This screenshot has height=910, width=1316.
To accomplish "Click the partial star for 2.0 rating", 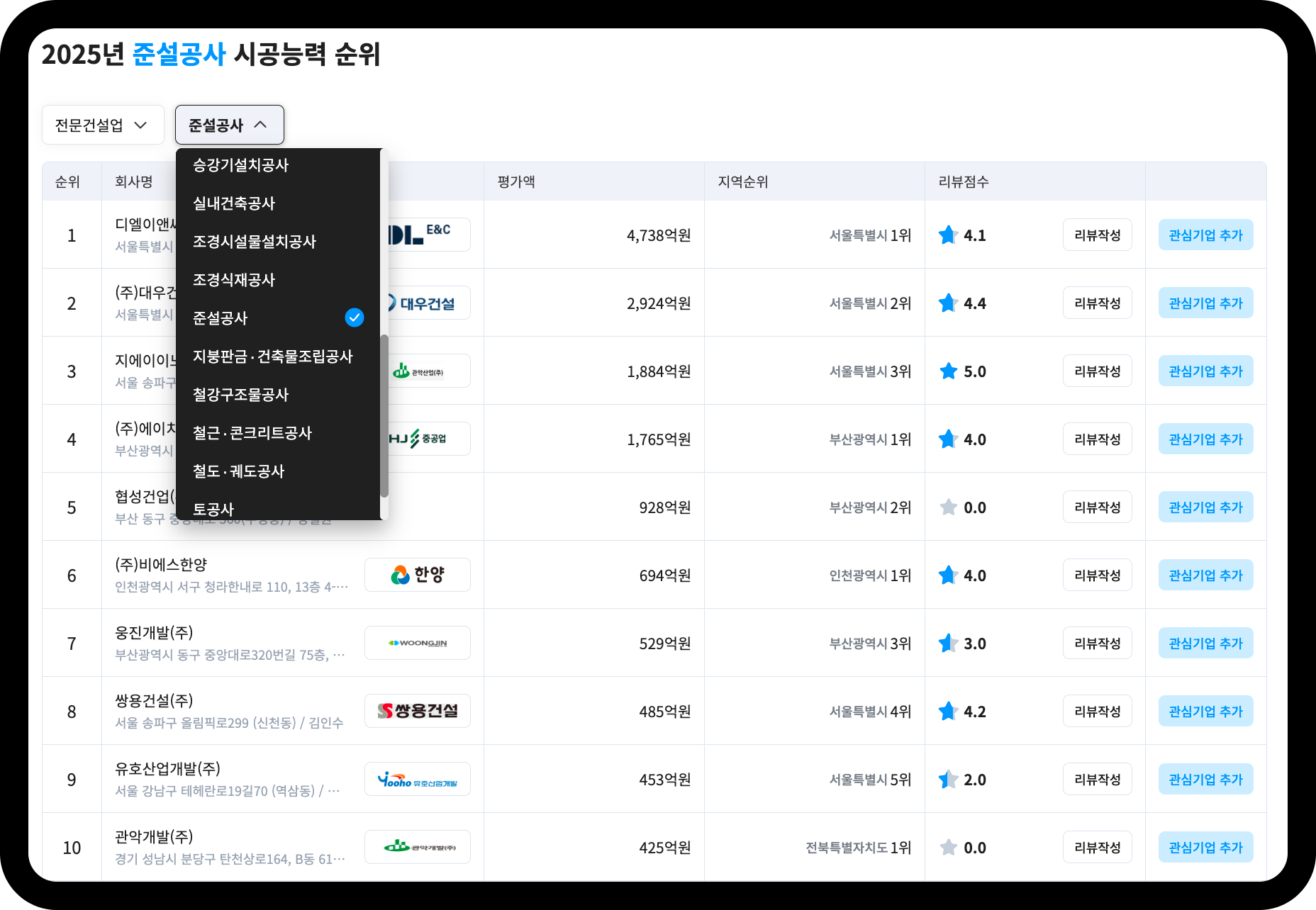I will tap(948, 779).
